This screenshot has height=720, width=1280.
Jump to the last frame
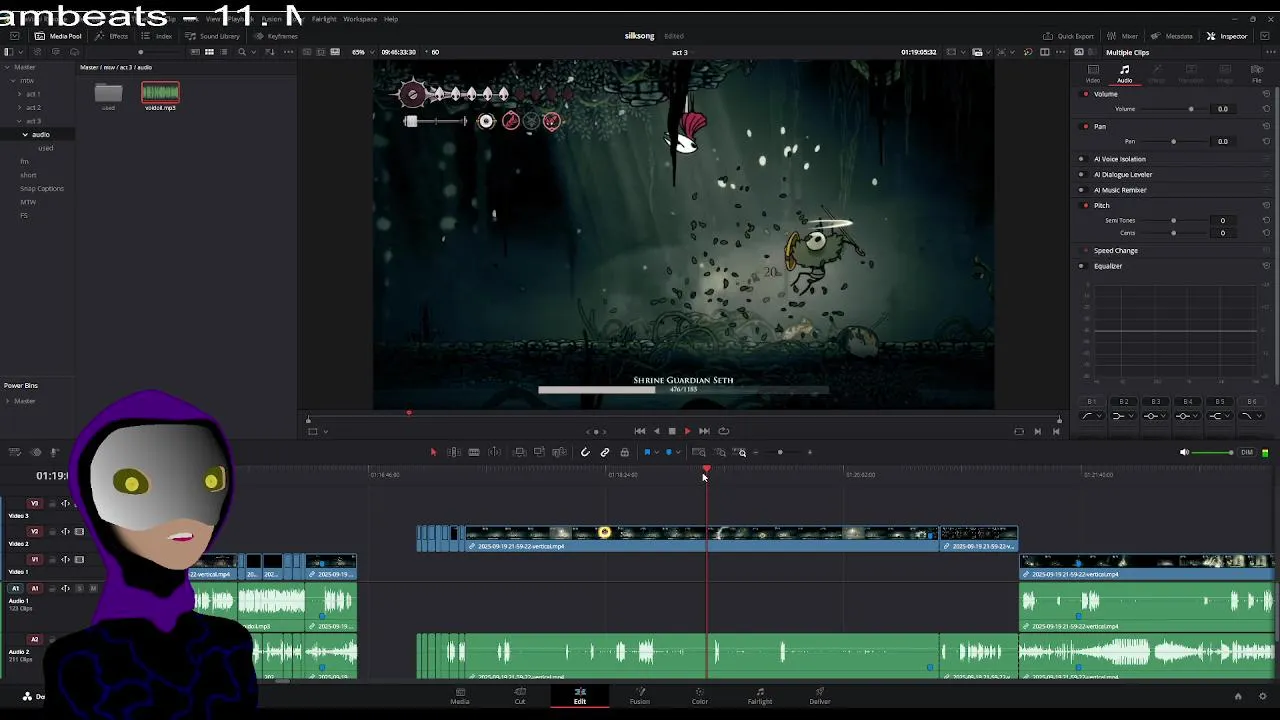(x=704, y=431)
